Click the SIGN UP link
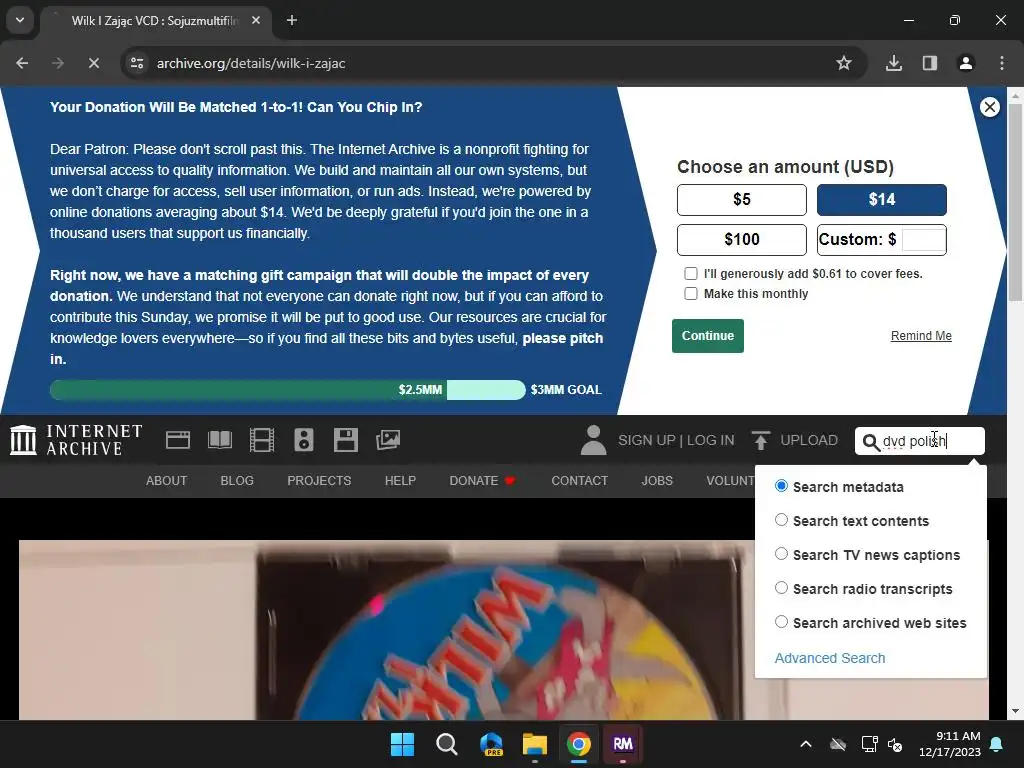1024x768 pixels. click(647, 440)
